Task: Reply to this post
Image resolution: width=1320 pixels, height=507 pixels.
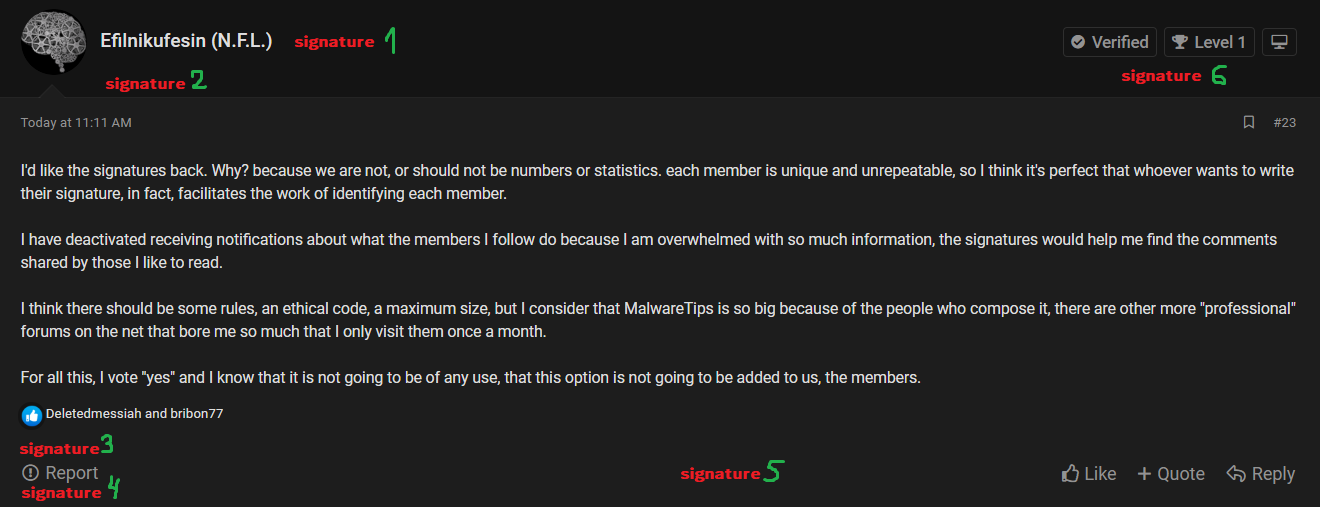Action: click(1261, 474)
